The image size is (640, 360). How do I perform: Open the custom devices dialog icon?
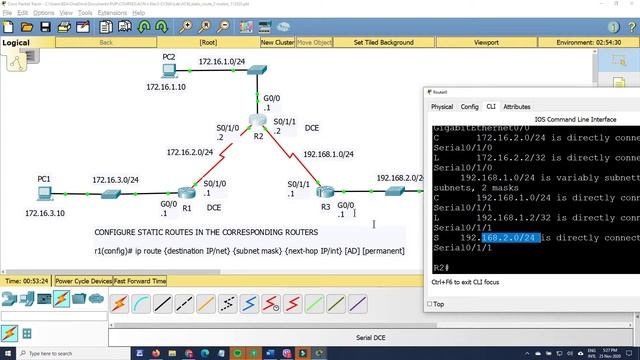pos(264,27)
